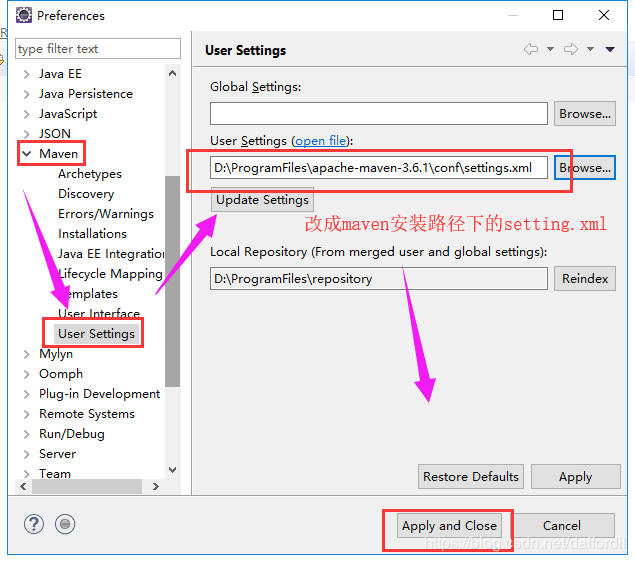Open the forward history dropdown arrow
The height and width of the screenshot is (562, 635).
point(590,49)
